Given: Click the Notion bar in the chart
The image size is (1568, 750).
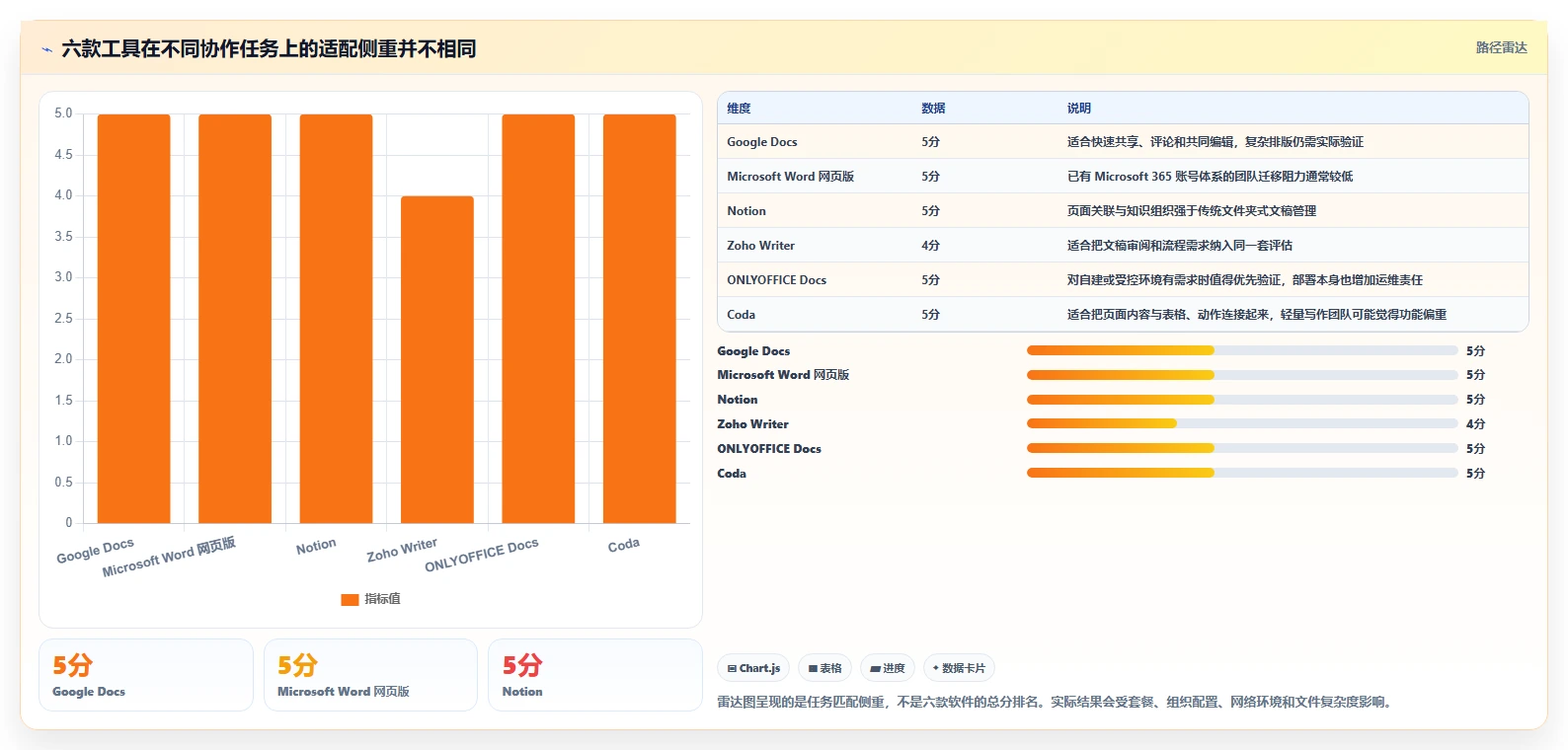Looking at the screenshot, I should click(x=336, y=319).
